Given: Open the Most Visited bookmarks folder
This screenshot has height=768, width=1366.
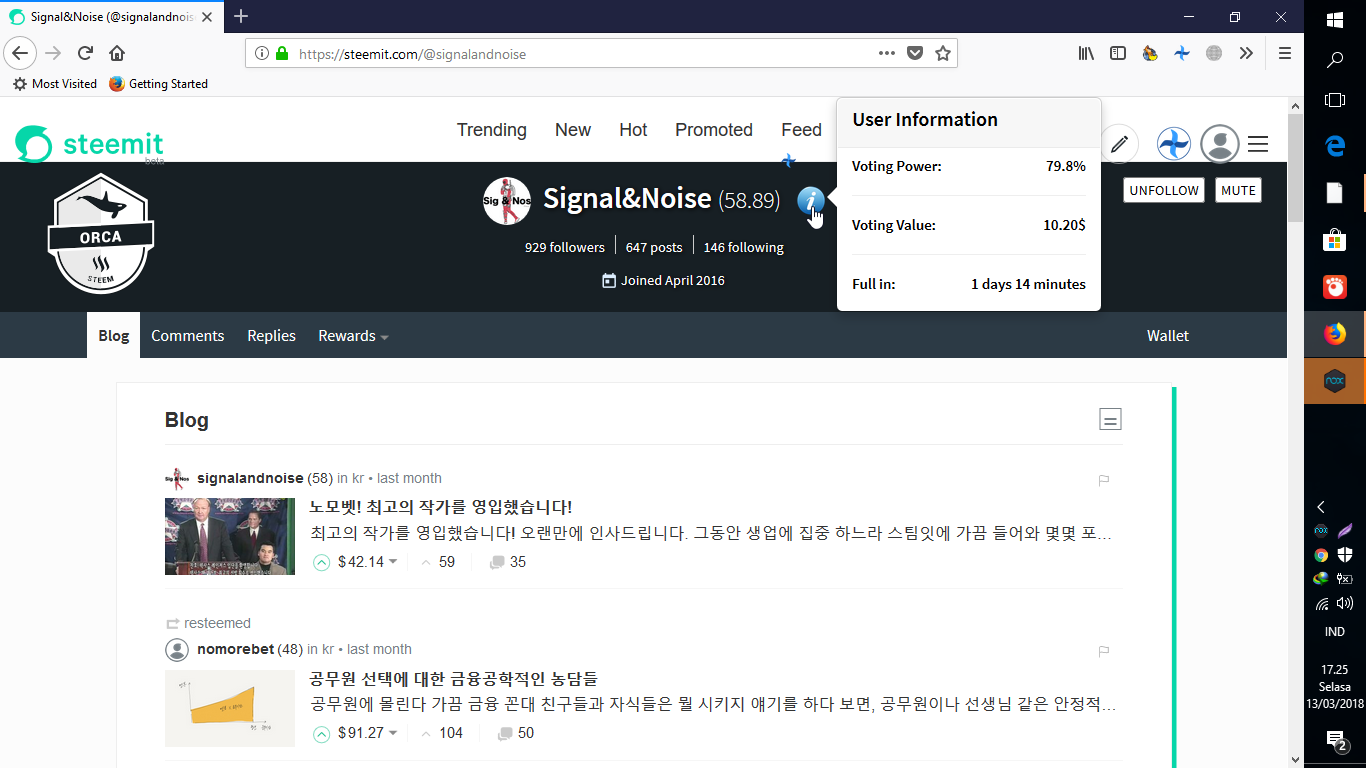Looking at the screenshot, I should (55, 84).
